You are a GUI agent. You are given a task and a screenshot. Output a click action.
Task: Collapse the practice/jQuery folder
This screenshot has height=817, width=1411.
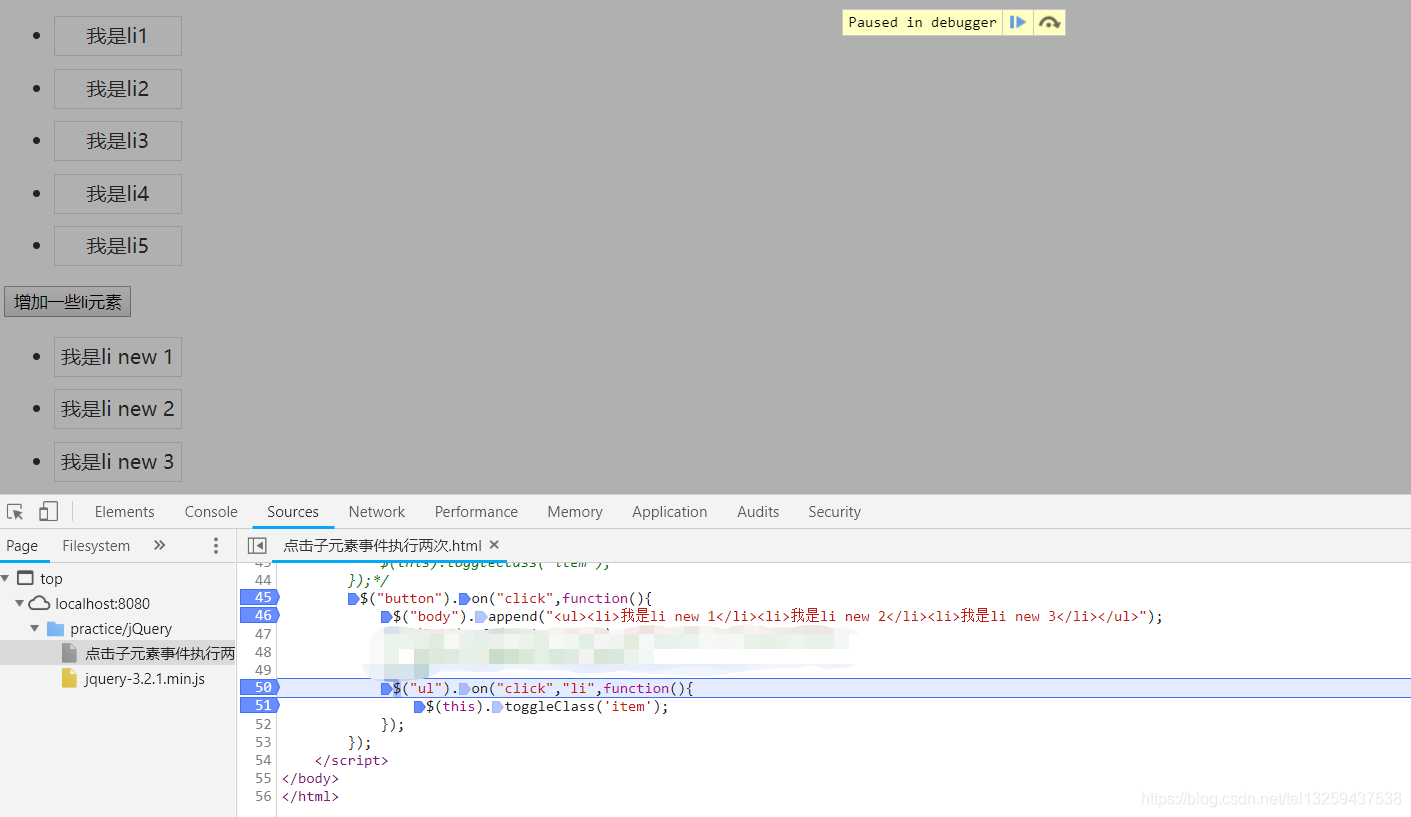coord(35,628)
